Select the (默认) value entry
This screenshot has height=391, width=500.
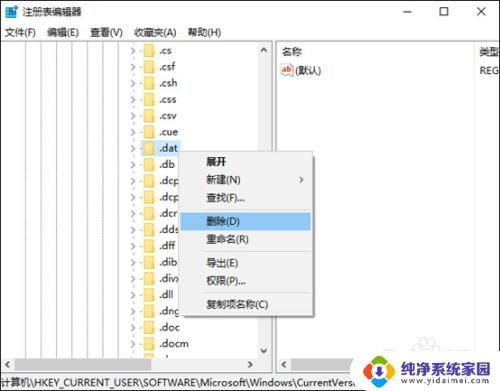click(308, 70)
